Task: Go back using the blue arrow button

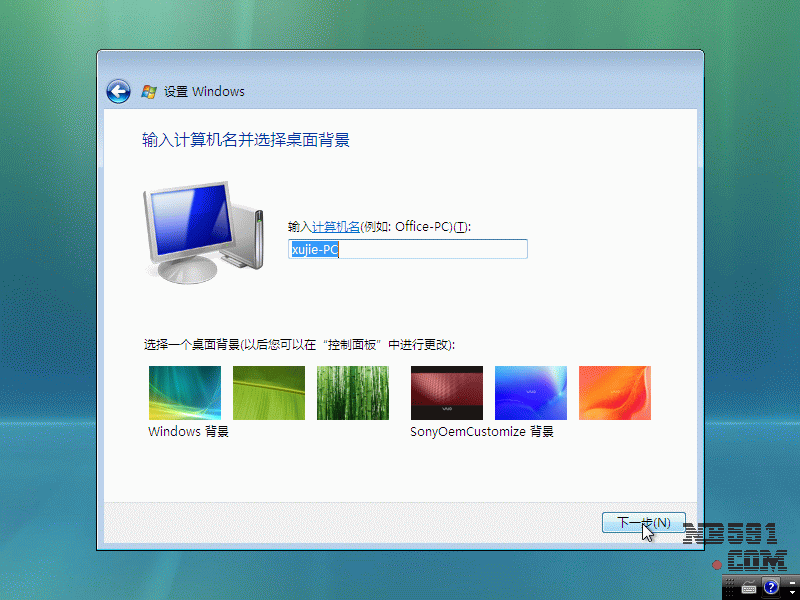Action: (x=118, y=92)
